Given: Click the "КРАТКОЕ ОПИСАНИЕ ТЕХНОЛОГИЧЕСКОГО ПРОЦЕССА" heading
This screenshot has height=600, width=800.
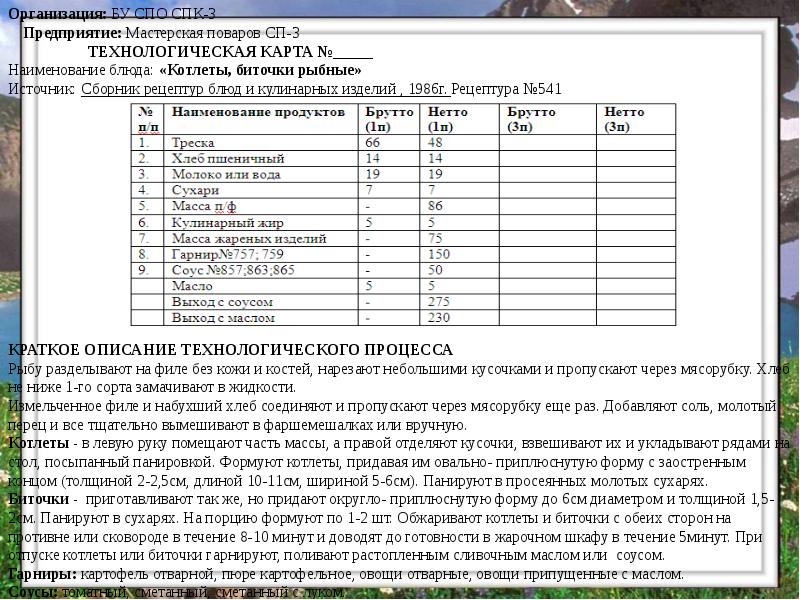Looking at the screenshot, I should [230, 350].
